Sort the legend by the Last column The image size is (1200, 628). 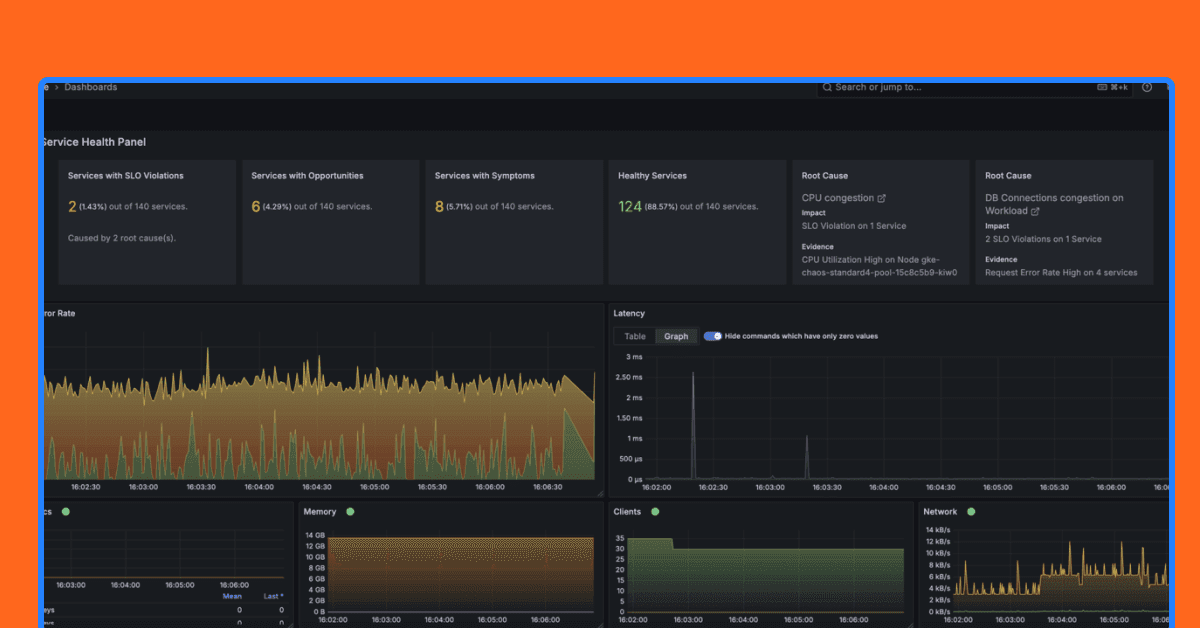tap(272, 595)
